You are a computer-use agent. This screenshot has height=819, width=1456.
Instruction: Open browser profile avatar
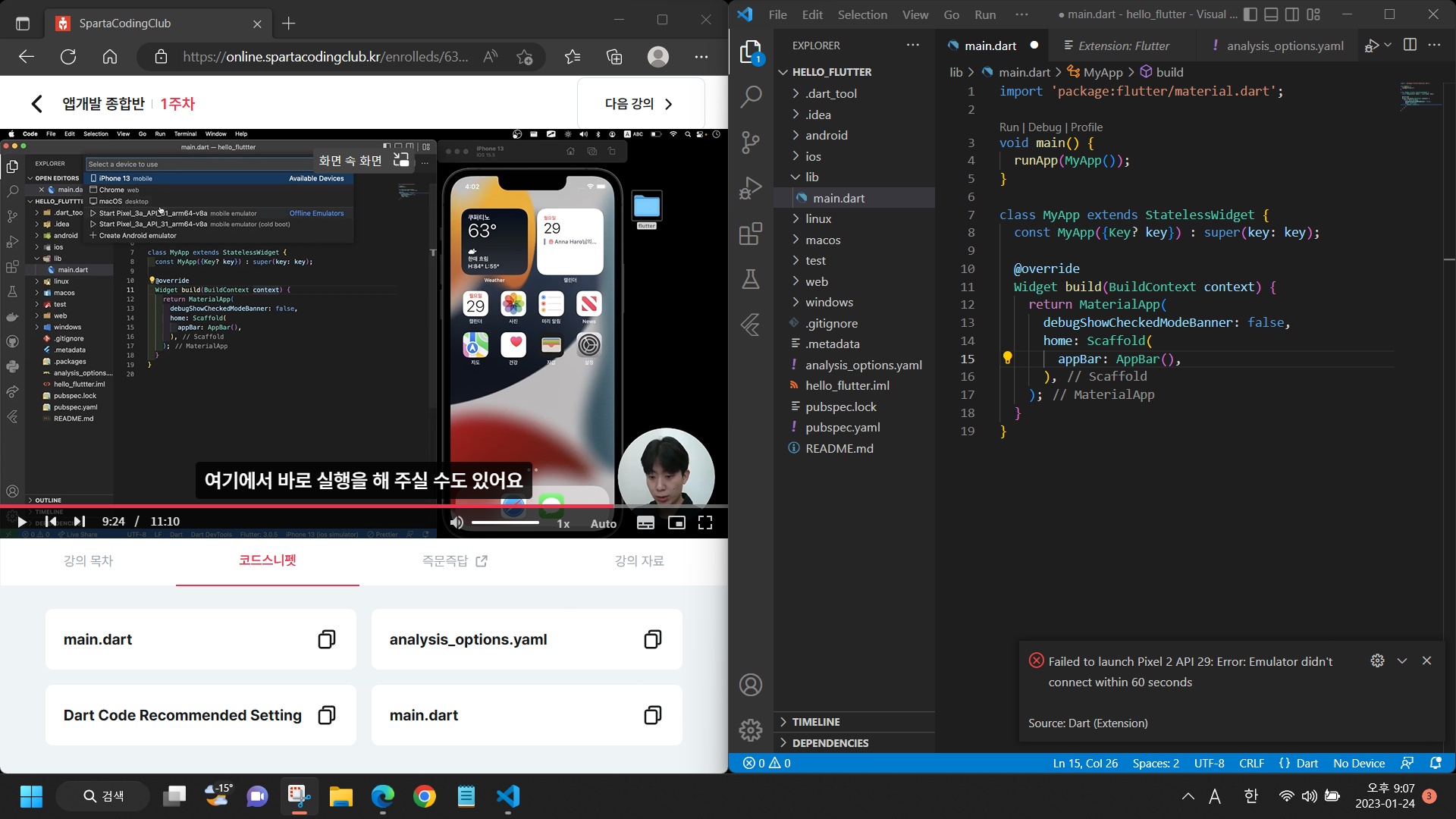coord(658,57)
